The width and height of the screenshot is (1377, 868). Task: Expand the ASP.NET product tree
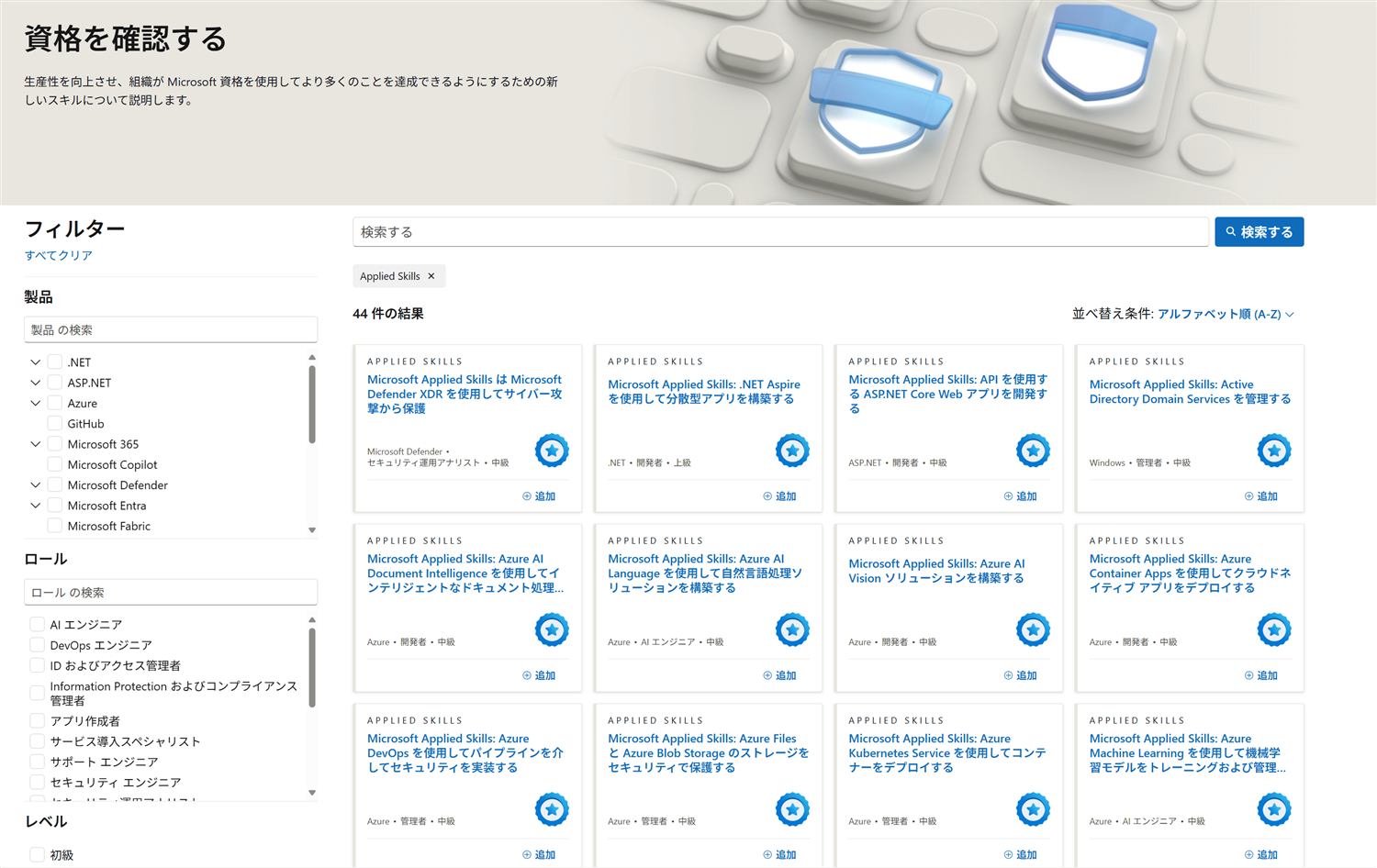pyautogui.click(x=36, y=383)
